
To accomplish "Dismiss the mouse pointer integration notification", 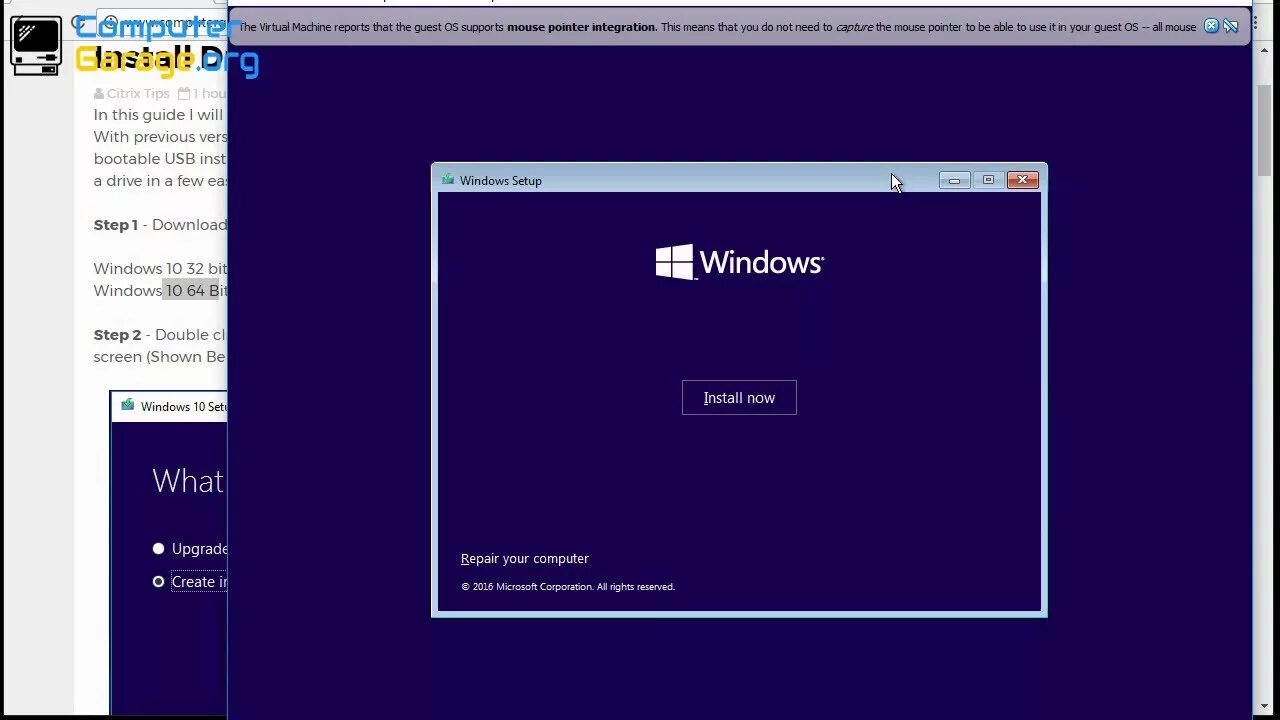I will tap(1211, 26).
